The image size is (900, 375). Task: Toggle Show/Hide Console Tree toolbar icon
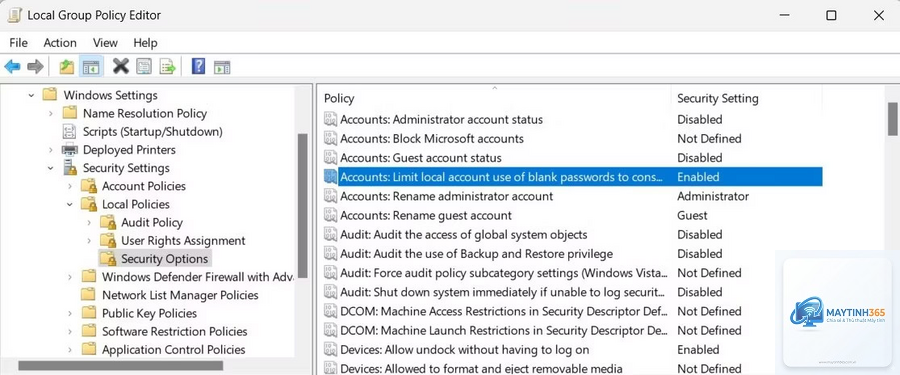click(91, 67)
